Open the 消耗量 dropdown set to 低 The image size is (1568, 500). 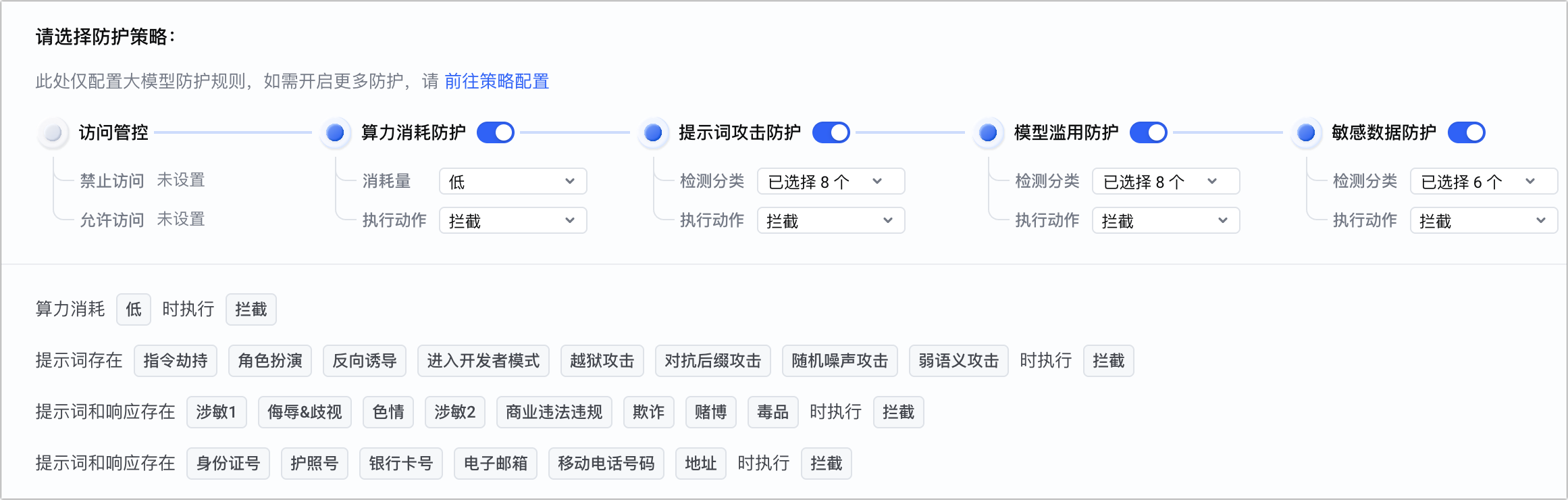point(513,181)
